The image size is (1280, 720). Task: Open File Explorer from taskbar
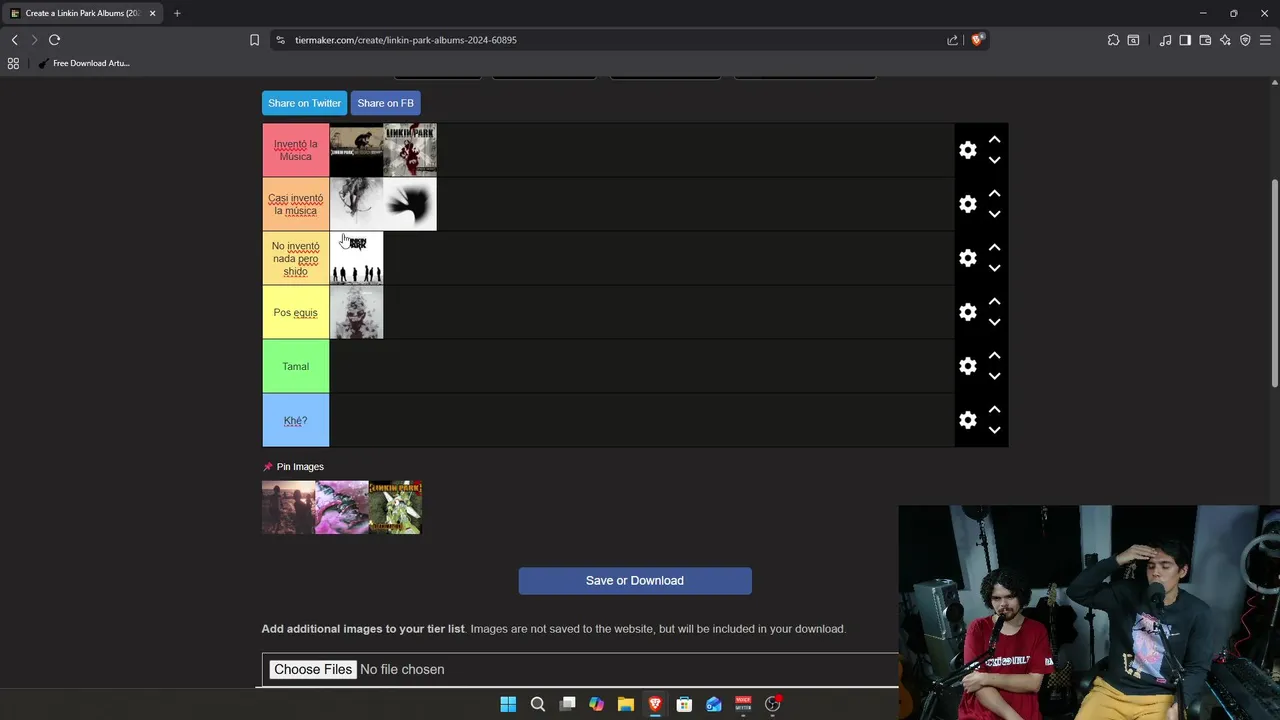pos(626,704)
